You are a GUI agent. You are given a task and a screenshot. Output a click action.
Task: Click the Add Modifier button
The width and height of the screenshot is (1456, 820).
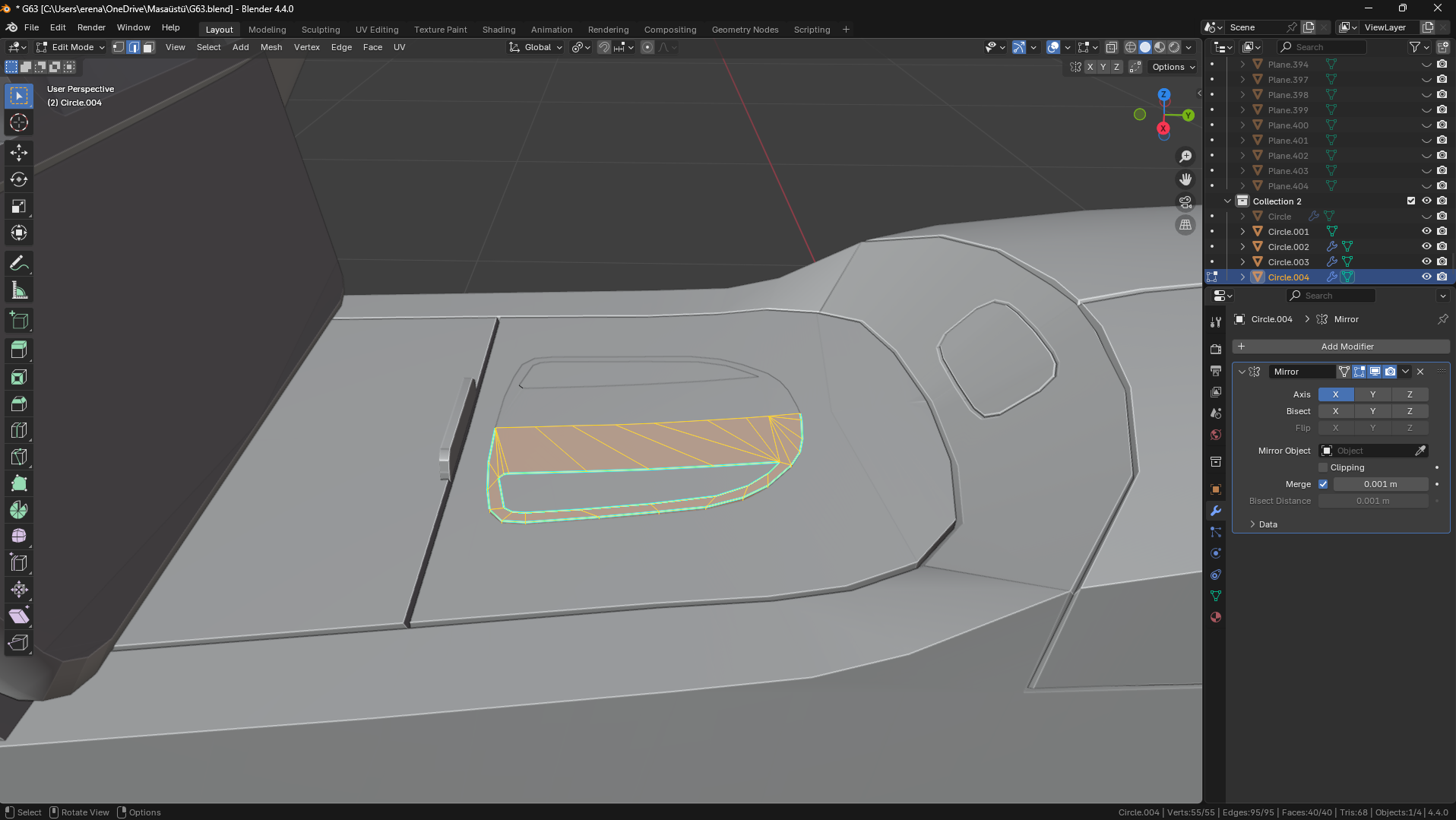coord(1340,347)
